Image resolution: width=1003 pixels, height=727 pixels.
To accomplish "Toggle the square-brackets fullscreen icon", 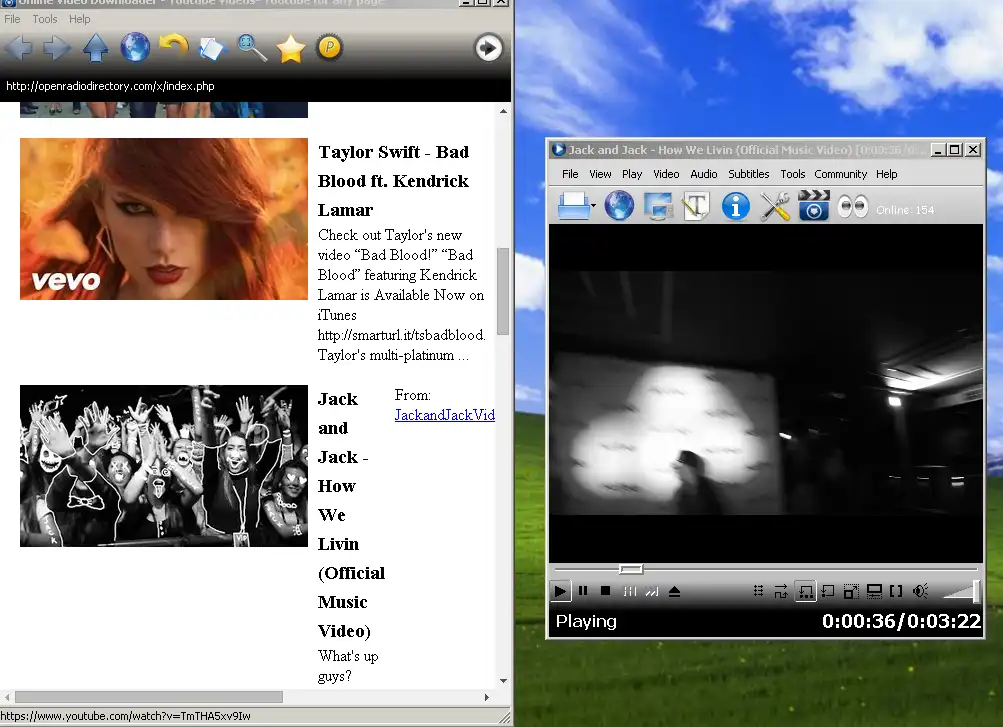I will [x=896, y=591].
